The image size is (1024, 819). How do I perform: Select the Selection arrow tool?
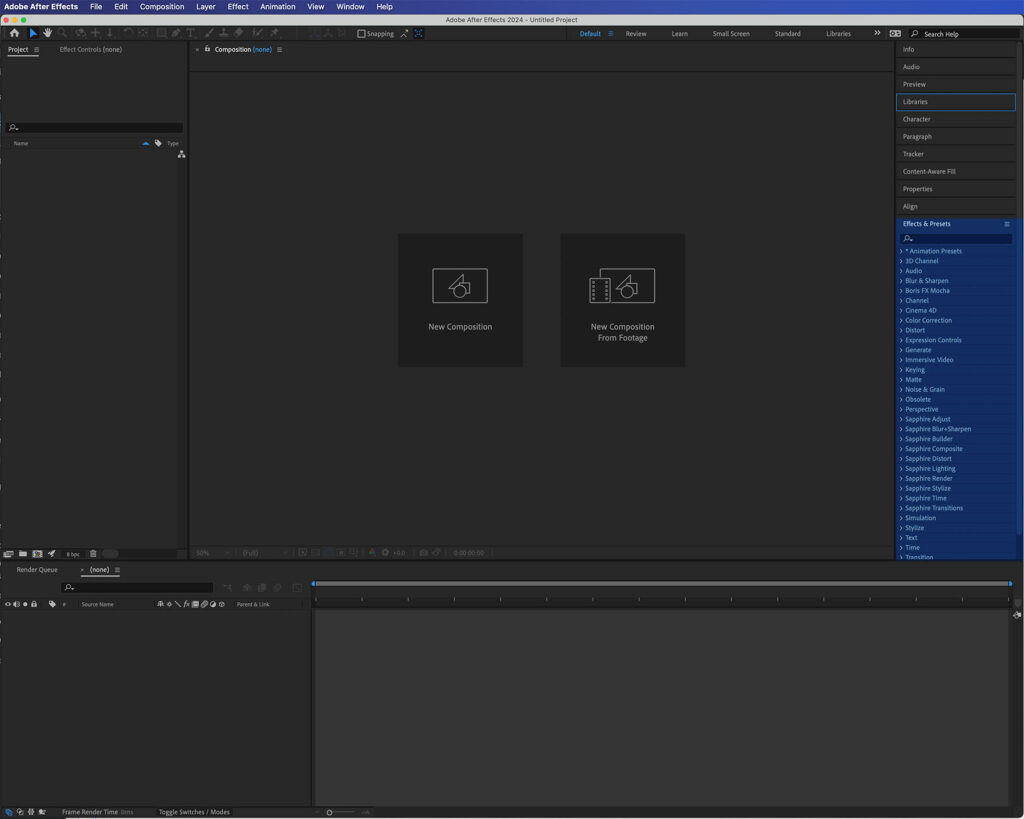pyautogui.click(x=33, y=33)
